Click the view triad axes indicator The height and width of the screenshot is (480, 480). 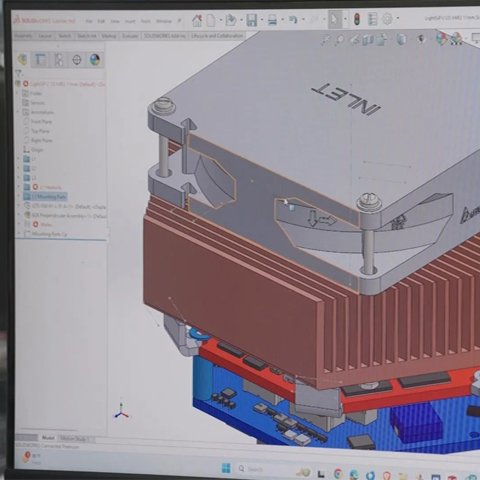click(x=121, y=412)
